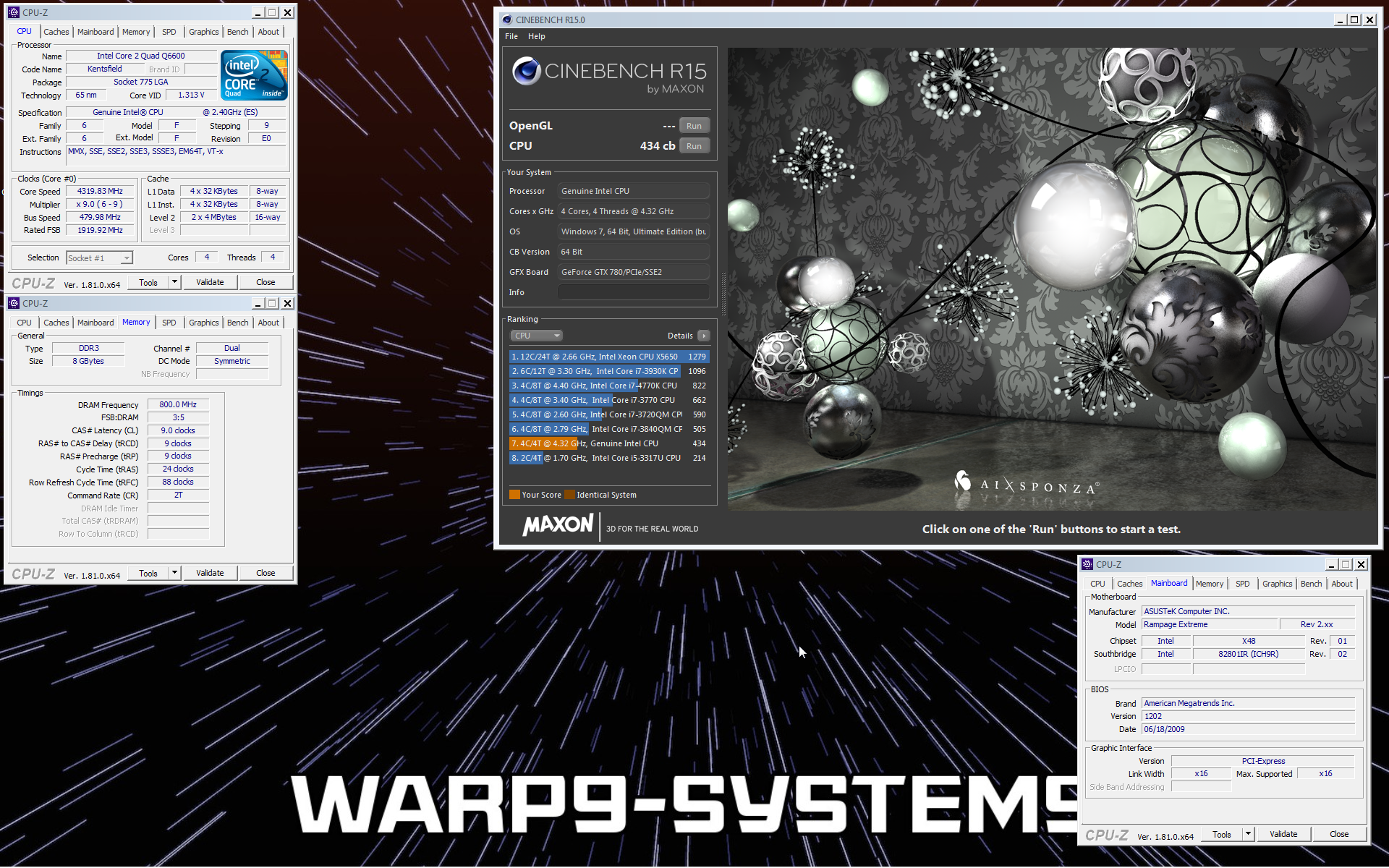Switch to Mainboard tab in top CPU-Z window
The image size is (1389, 868).
coord(95,32)
